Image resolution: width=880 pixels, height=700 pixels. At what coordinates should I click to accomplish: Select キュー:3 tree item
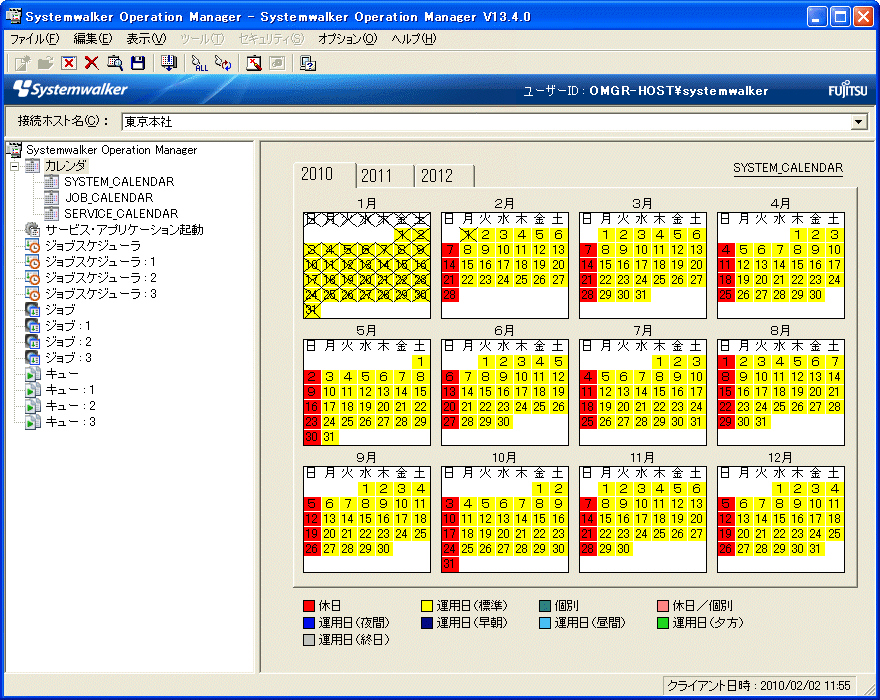click(70, 422)
